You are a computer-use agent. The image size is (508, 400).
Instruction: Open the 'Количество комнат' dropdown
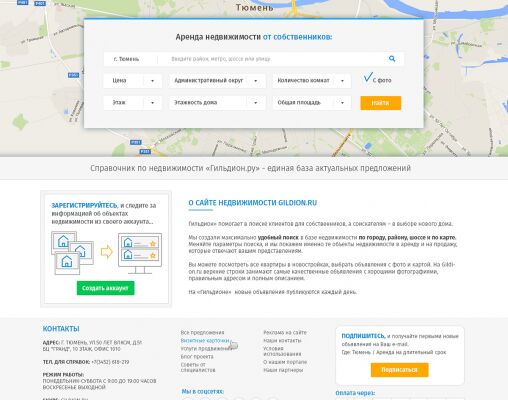[312, 81]
